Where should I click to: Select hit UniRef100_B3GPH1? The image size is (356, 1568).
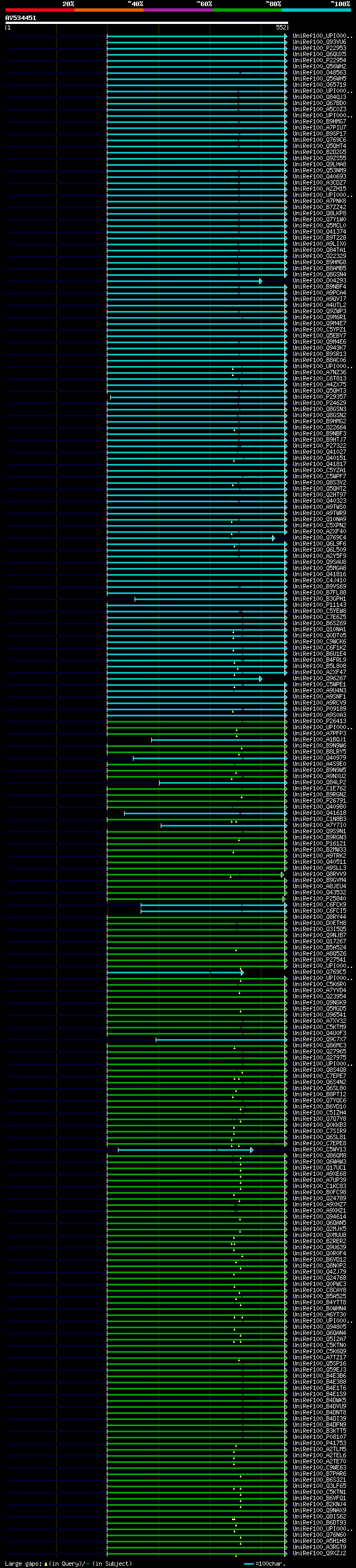click(319, 599)
